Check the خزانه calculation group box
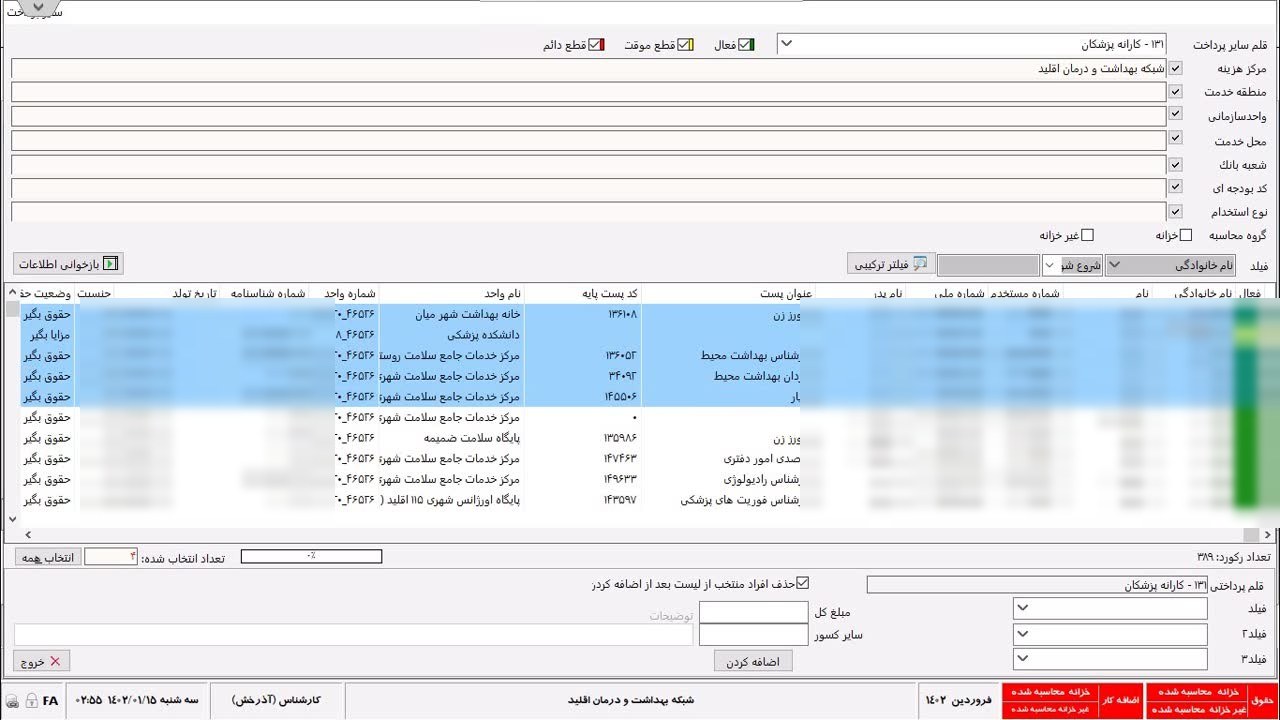Screen dimensions: 1280x720 tap(1186, 236)
